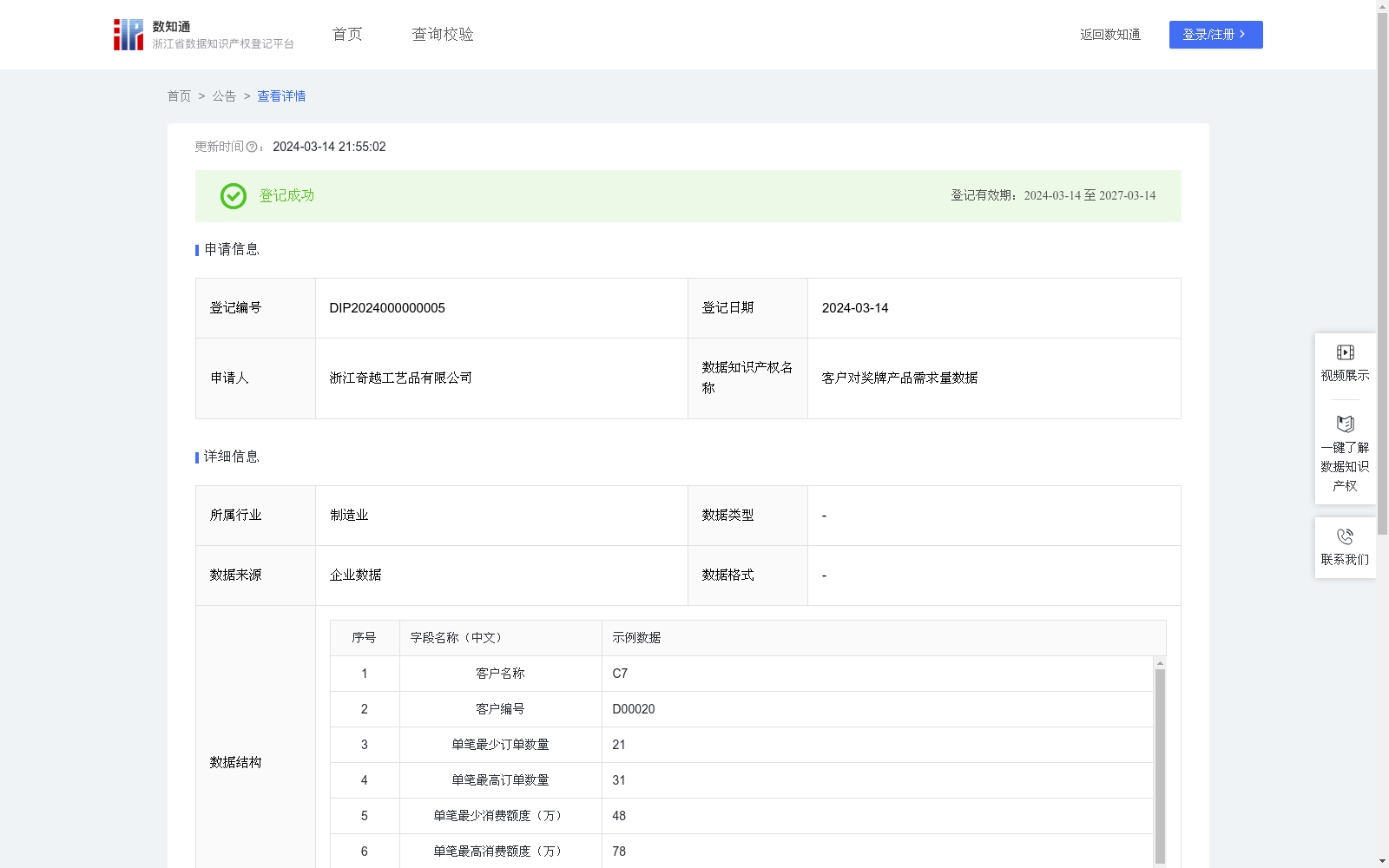Select applicant 浙江奇越工艺品有限公司

click(401, 378)
